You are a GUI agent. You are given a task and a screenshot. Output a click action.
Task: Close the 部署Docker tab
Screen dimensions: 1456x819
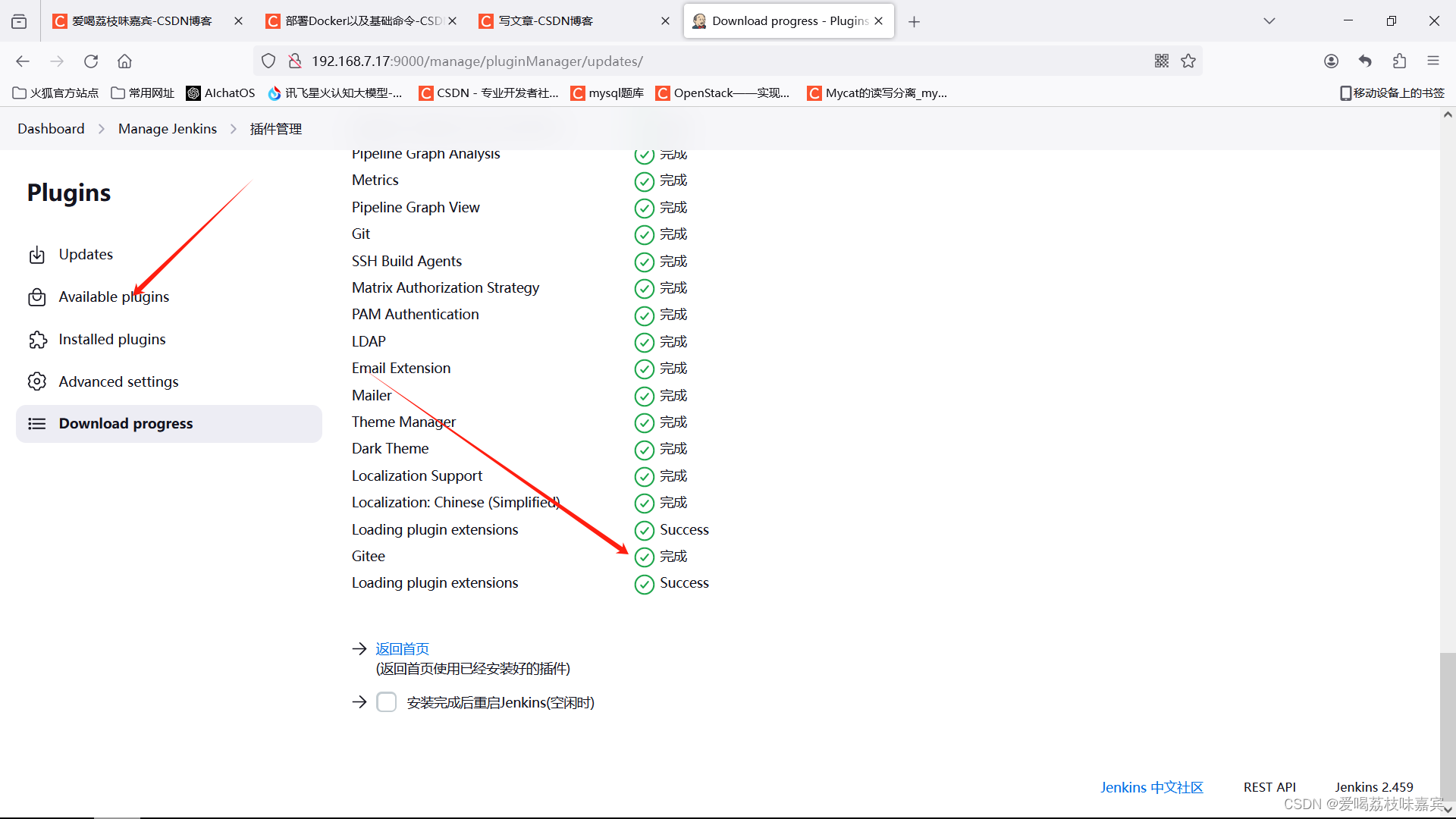click(452, 21)
